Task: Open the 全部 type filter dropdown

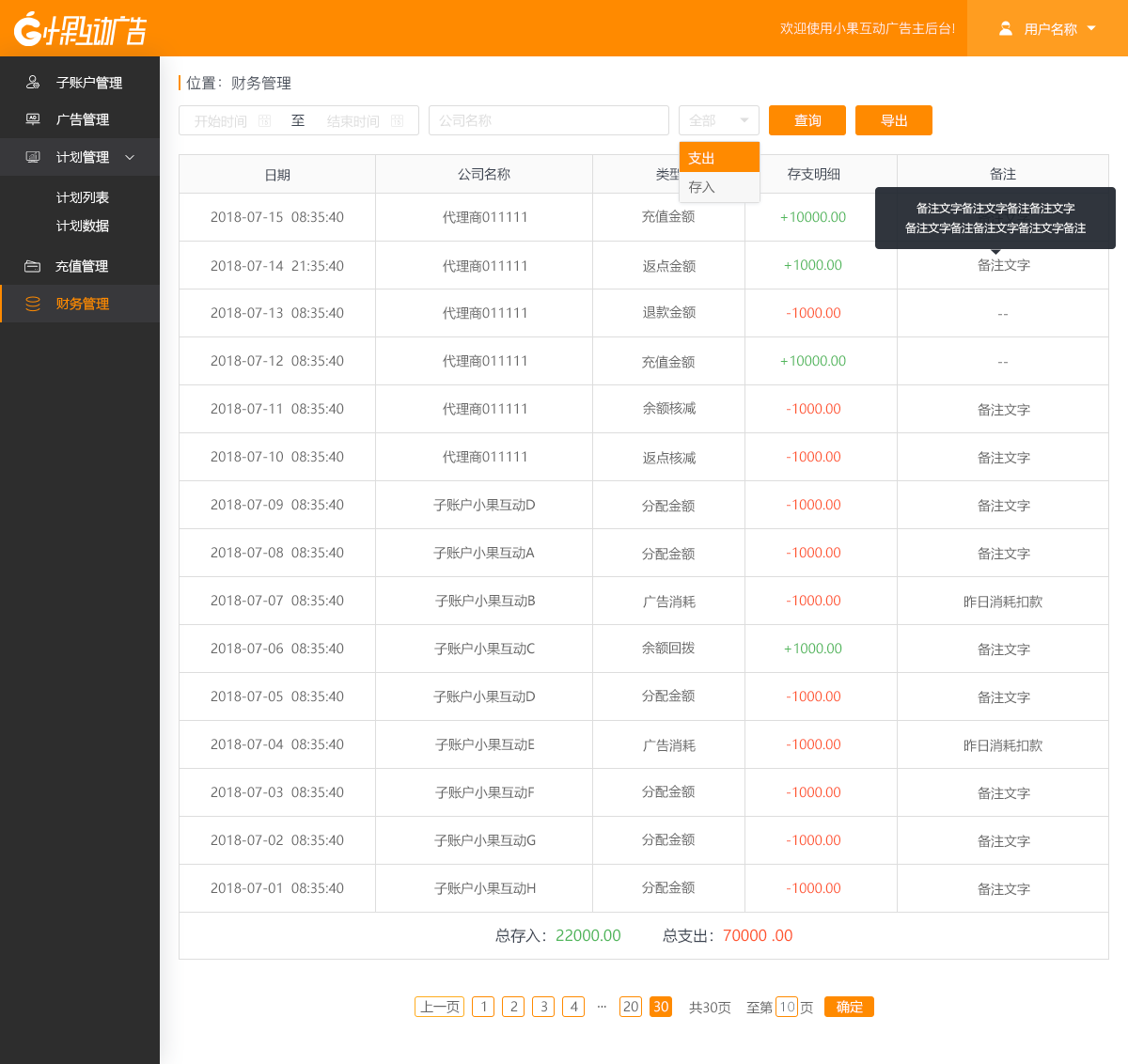Action: pyautogui.click(x=719, y=120)
